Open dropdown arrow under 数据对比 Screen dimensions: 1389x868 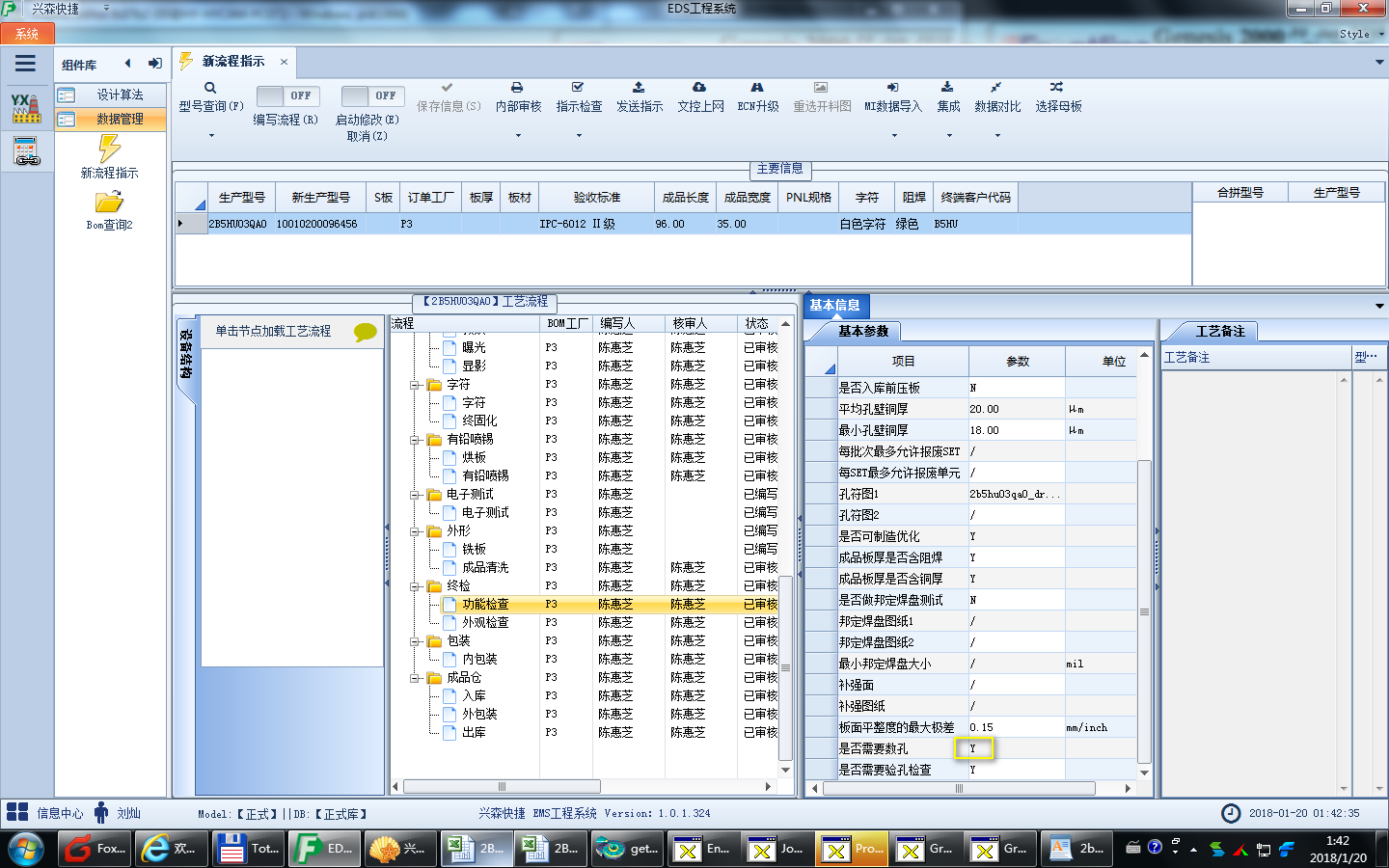point(997,136)
